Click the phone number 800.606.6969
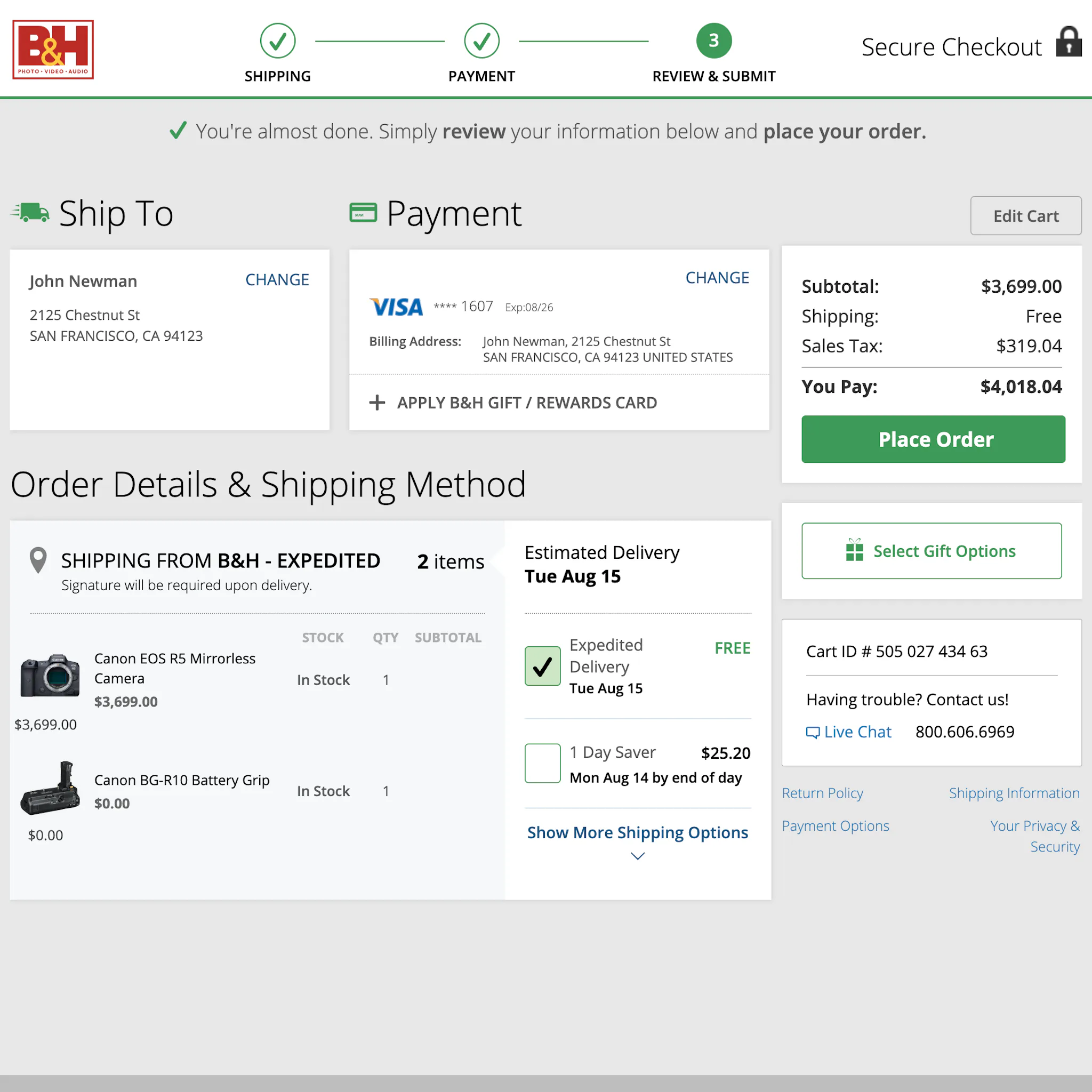 965,732
